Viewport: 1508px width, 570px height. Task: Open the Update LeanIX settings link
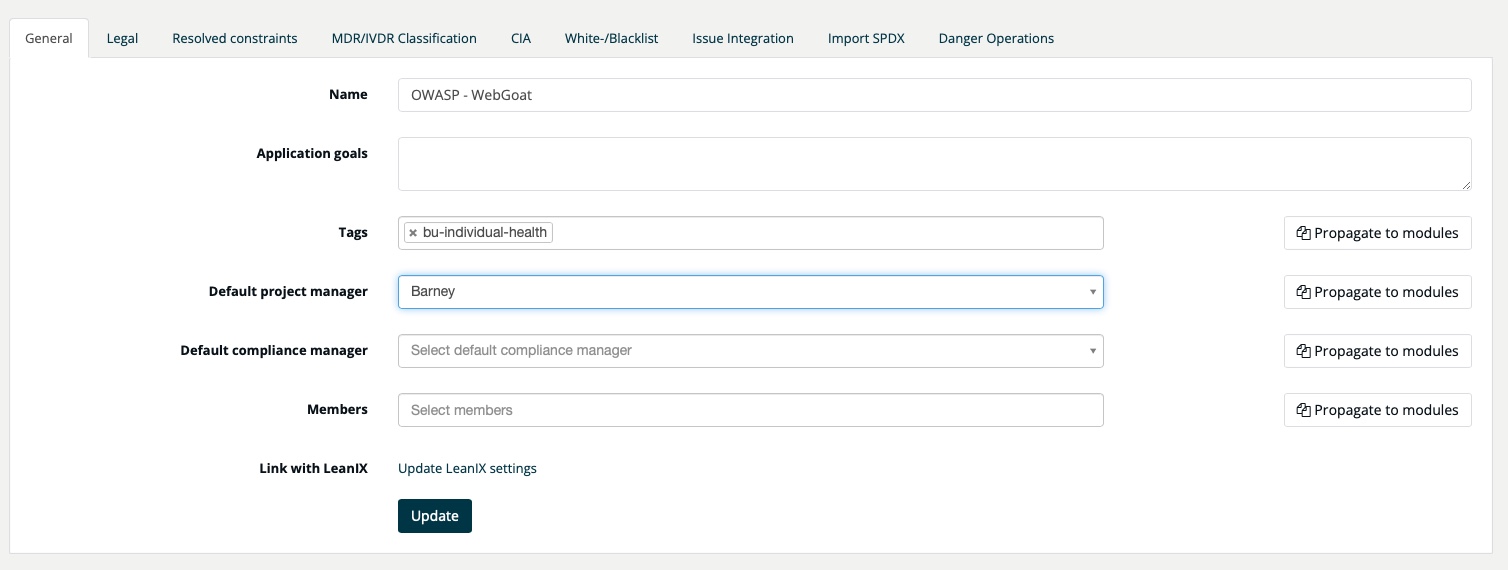(467, 468)
